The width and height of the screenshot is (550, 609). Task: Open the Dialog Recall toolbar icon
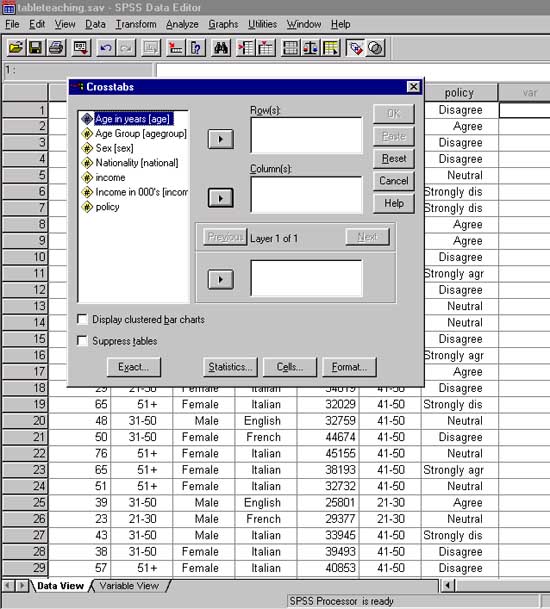81,48
